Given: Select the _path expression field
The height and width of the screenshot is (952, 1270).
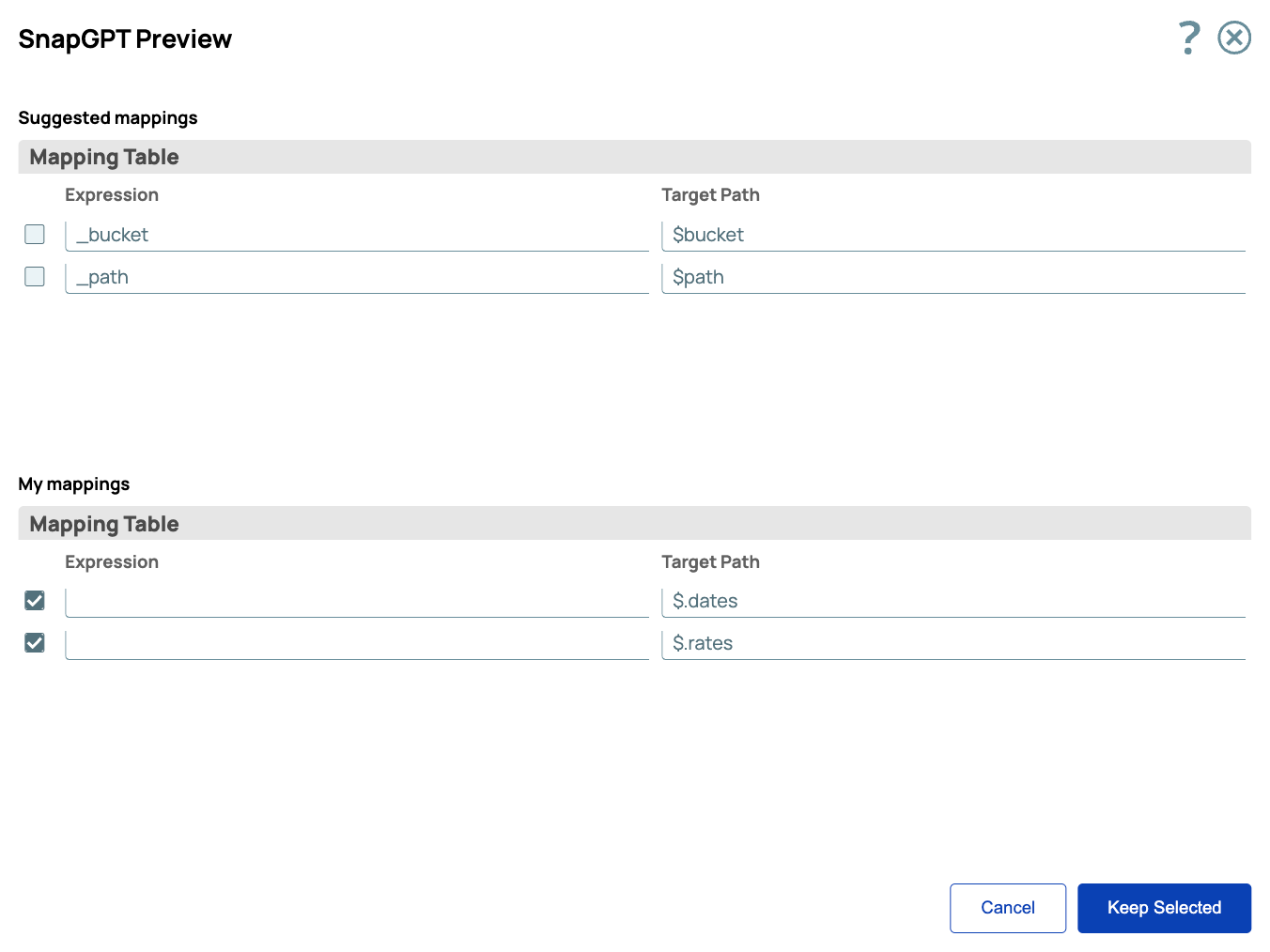Looking at the screenshot, I should click(357, 277).
